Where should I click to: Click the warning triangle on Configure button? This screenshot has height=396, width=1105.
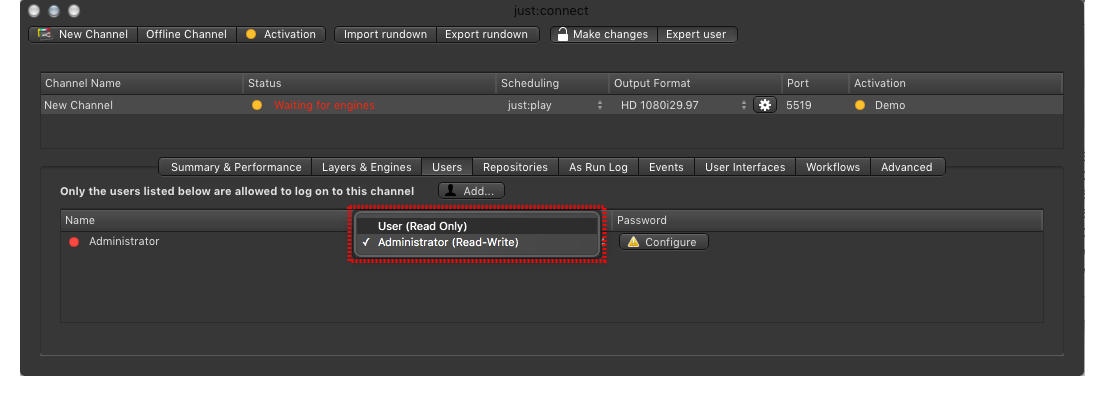click(634, 242)
